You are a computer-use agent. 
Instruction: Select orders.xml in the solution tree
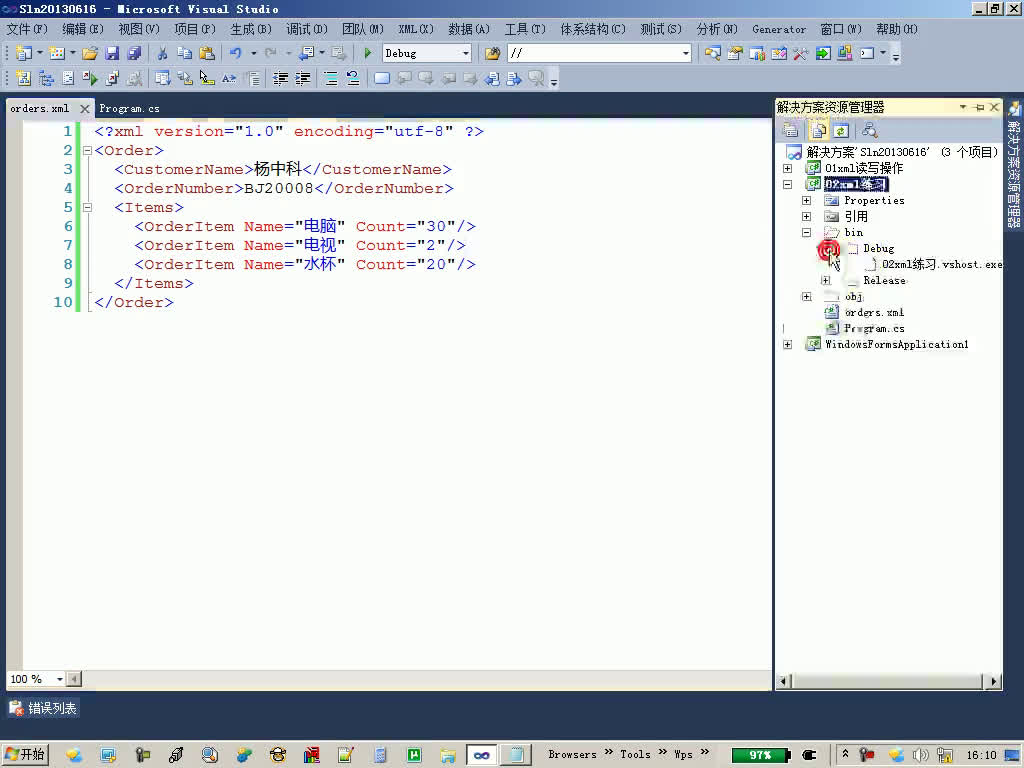(x=873, y=313)
